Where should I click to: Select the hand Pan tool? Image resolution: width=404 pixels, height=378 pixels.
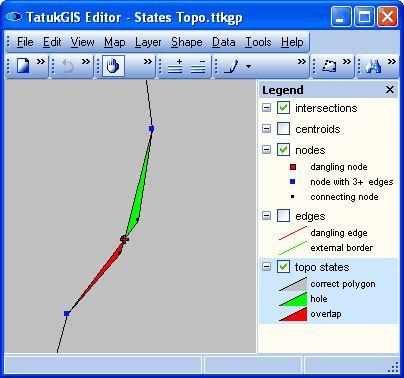pyautogui.click(x=113, y=66)
